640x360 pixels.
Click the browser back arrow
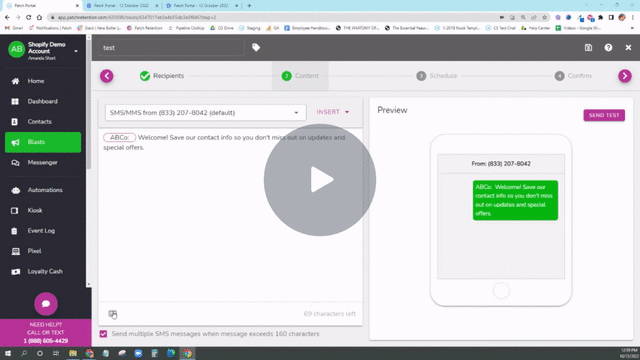(7, 18)
